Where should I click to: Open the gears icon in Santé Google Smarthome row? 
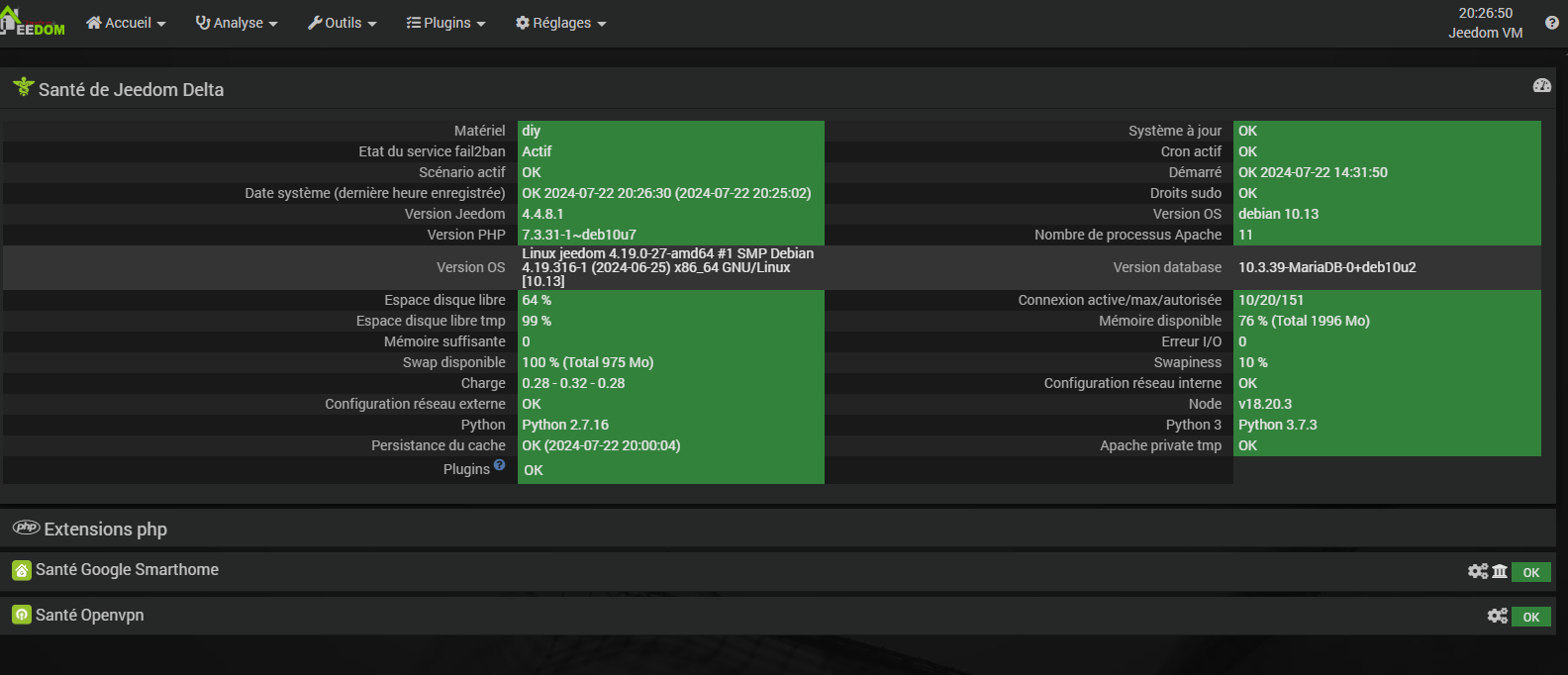click(x=1478, y=571)
